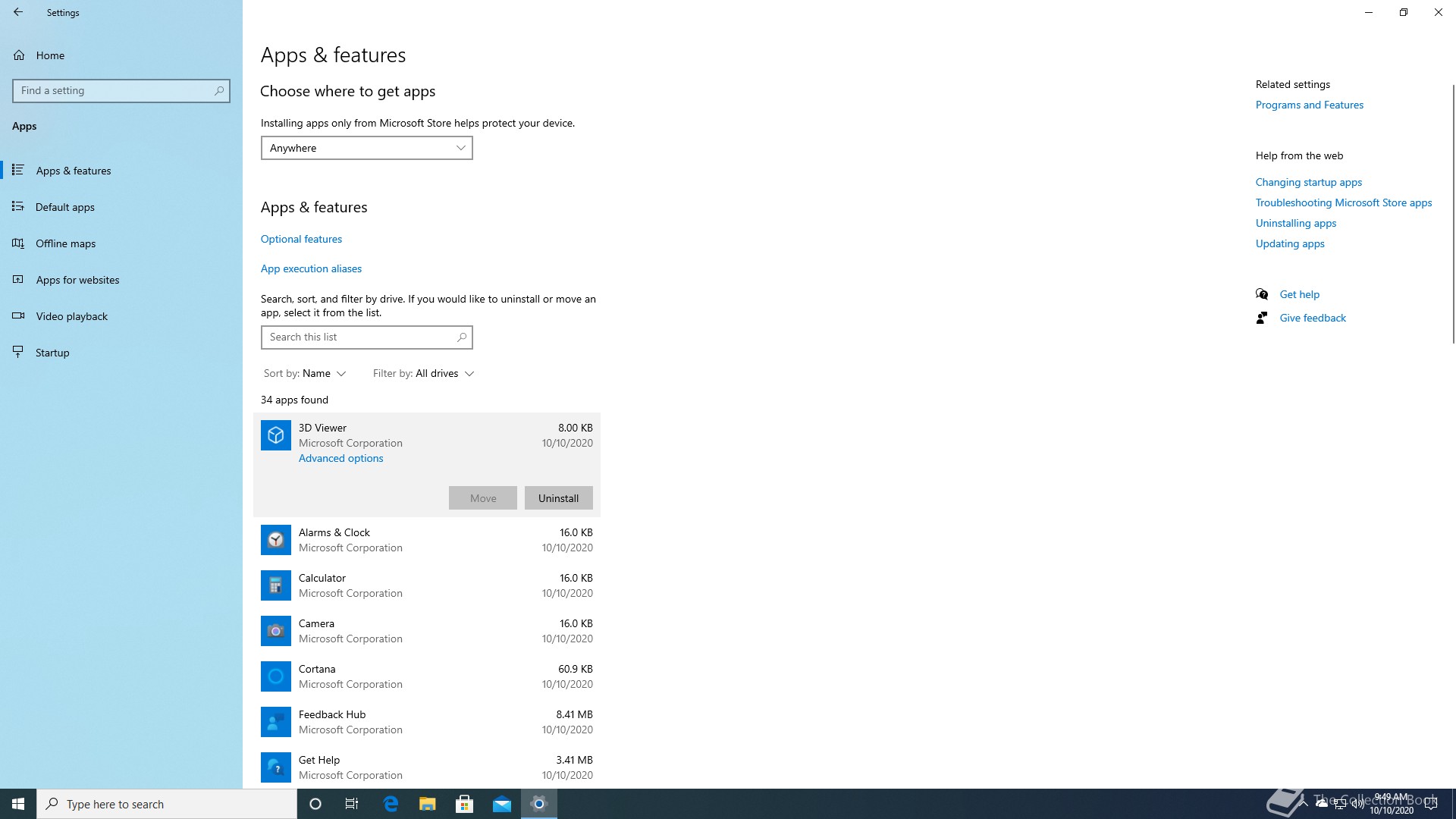Click the Cortana app icon
The image size is (1456, 819).
[275, 676]
